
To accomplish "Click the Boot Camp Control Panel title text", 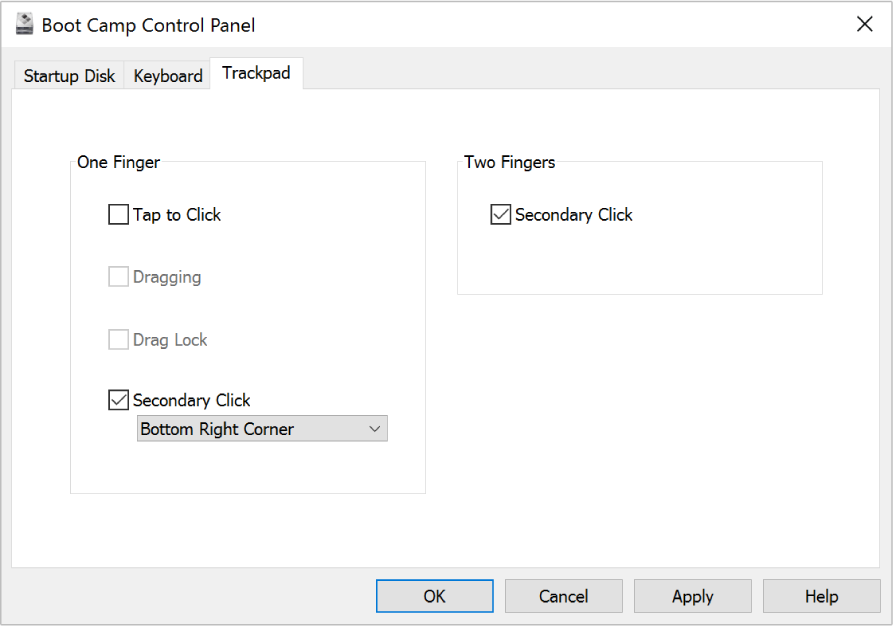I will tap(148, 25).
